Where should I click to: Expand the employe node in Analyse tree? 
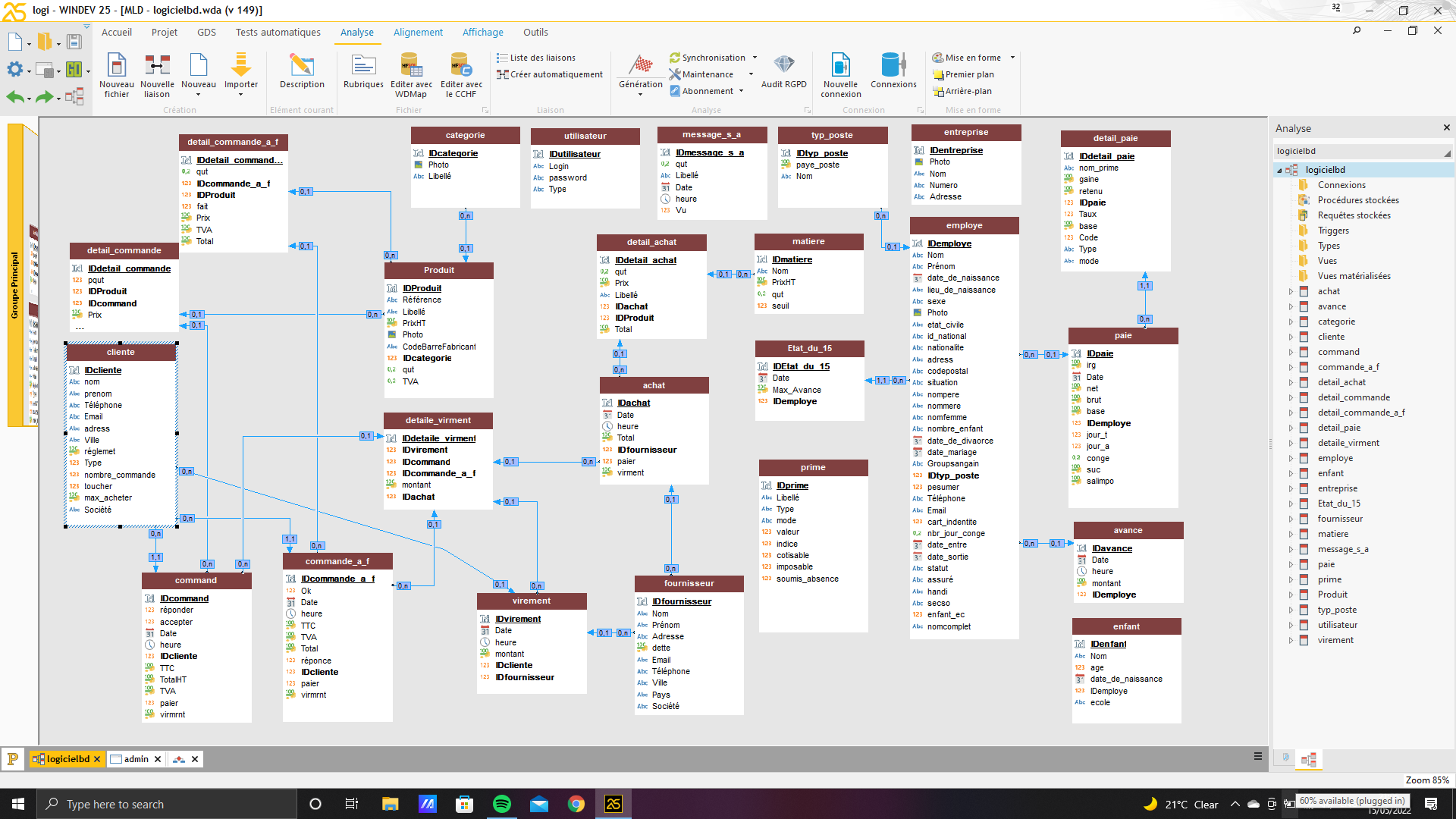click(1291, 458)
